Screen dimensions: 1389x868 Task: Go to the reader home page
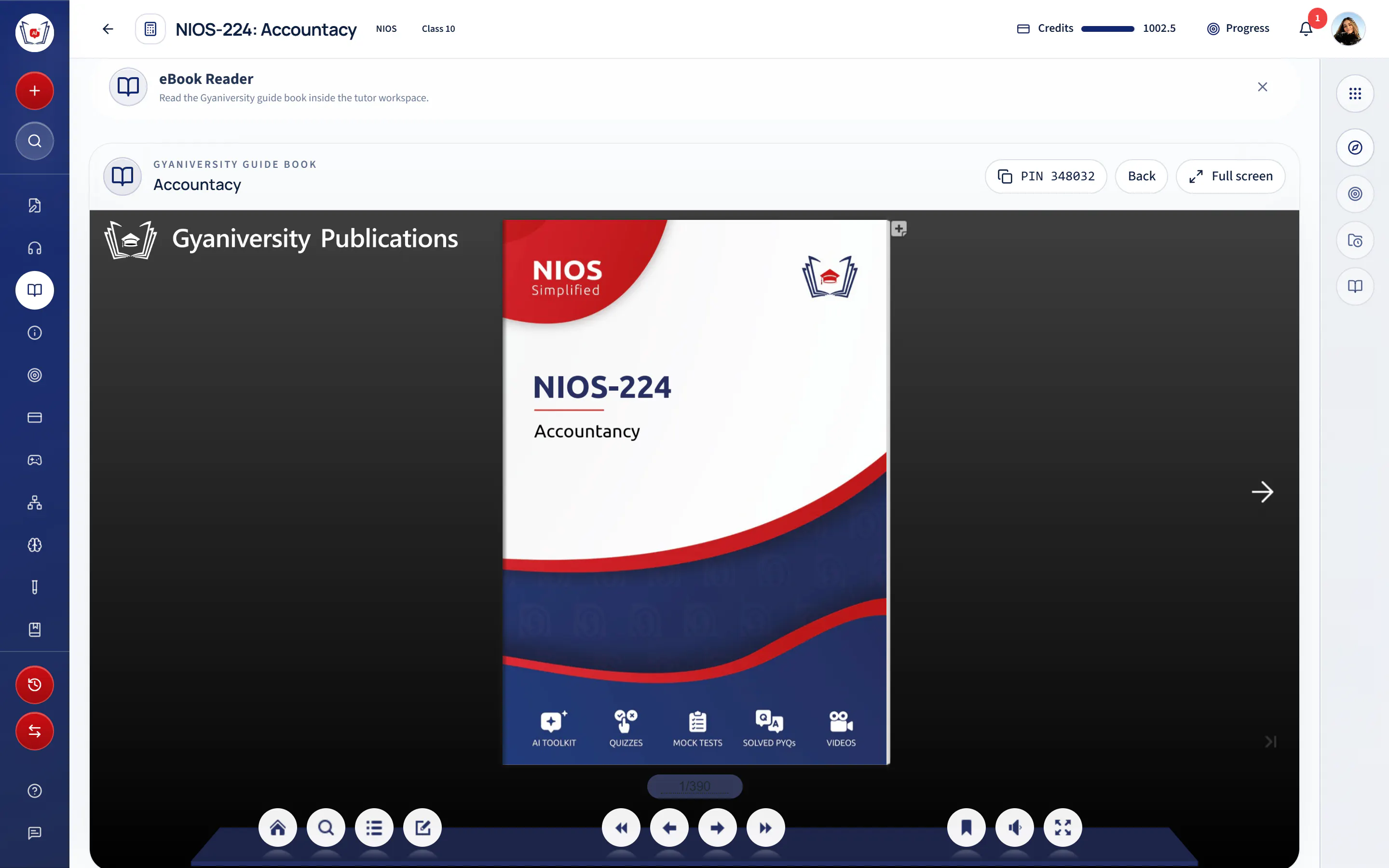point(278,828)
